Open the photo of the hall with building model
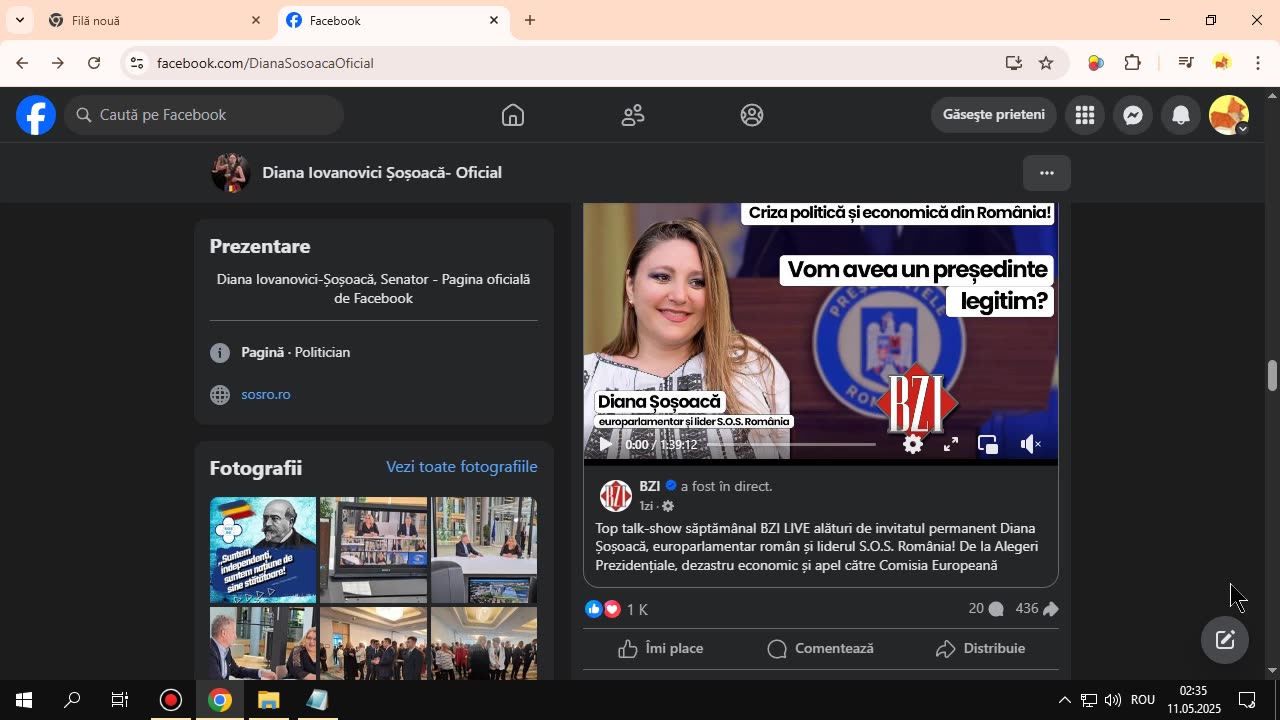This screenshot has height=720, width=1280. [484, 550]
